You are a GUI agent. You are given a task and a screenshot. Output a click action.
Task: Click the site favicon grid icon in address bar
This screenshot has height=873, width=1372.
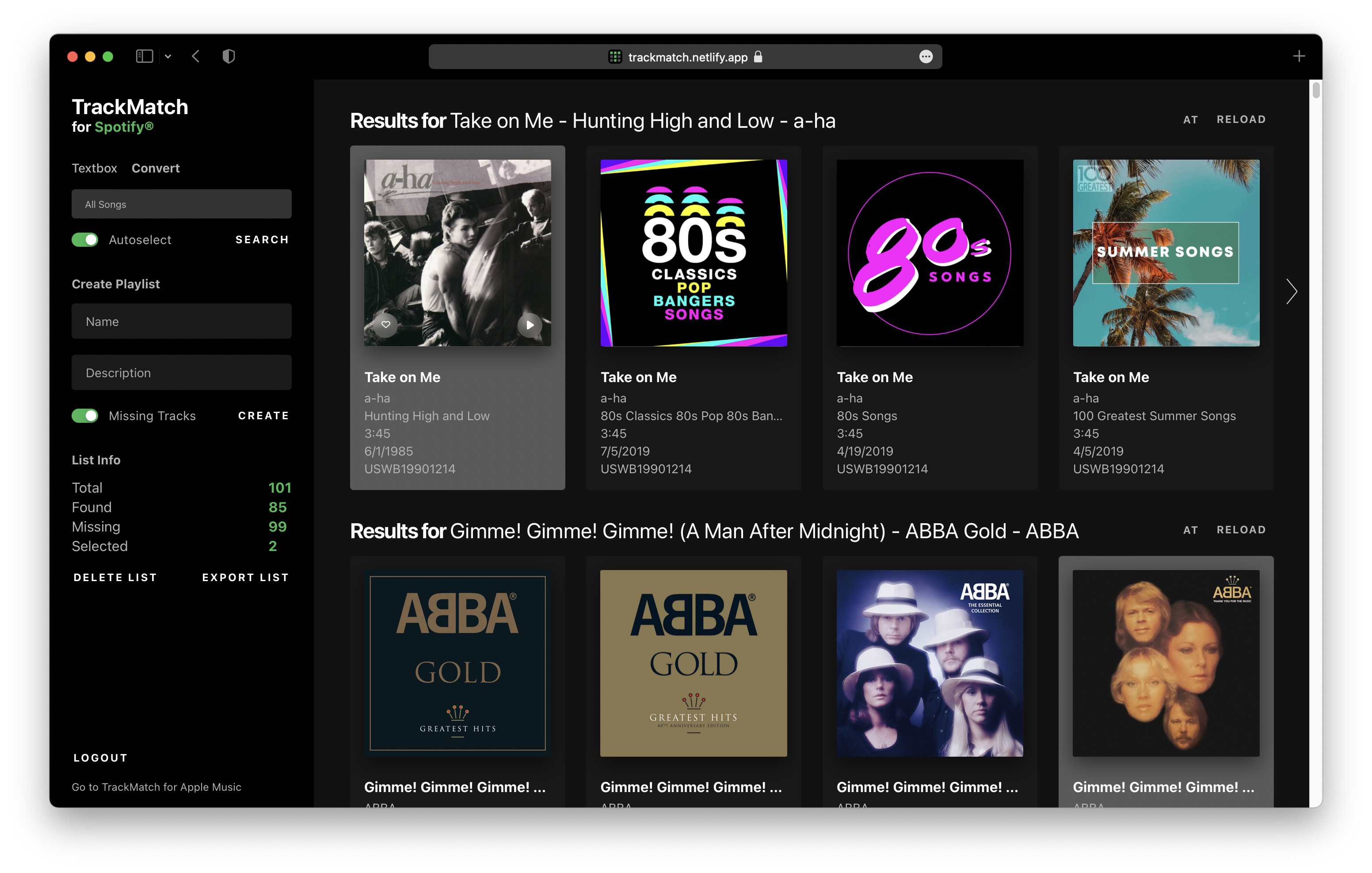tap(615, 57)
